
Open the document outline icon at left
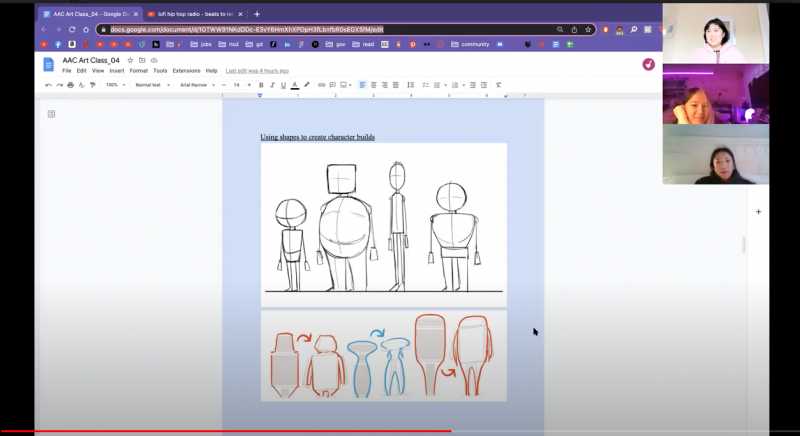pyautogui.click(x=52, y=114)
